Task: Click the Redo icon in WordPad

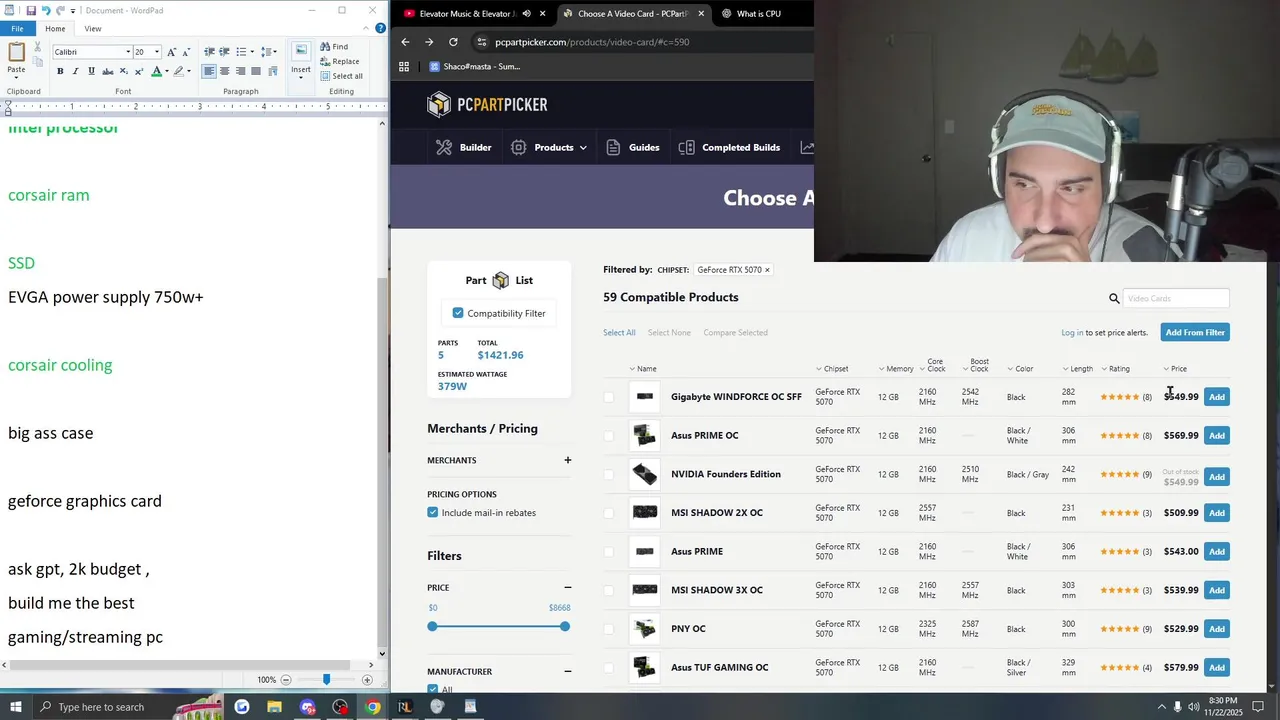Action: point(60,10)
